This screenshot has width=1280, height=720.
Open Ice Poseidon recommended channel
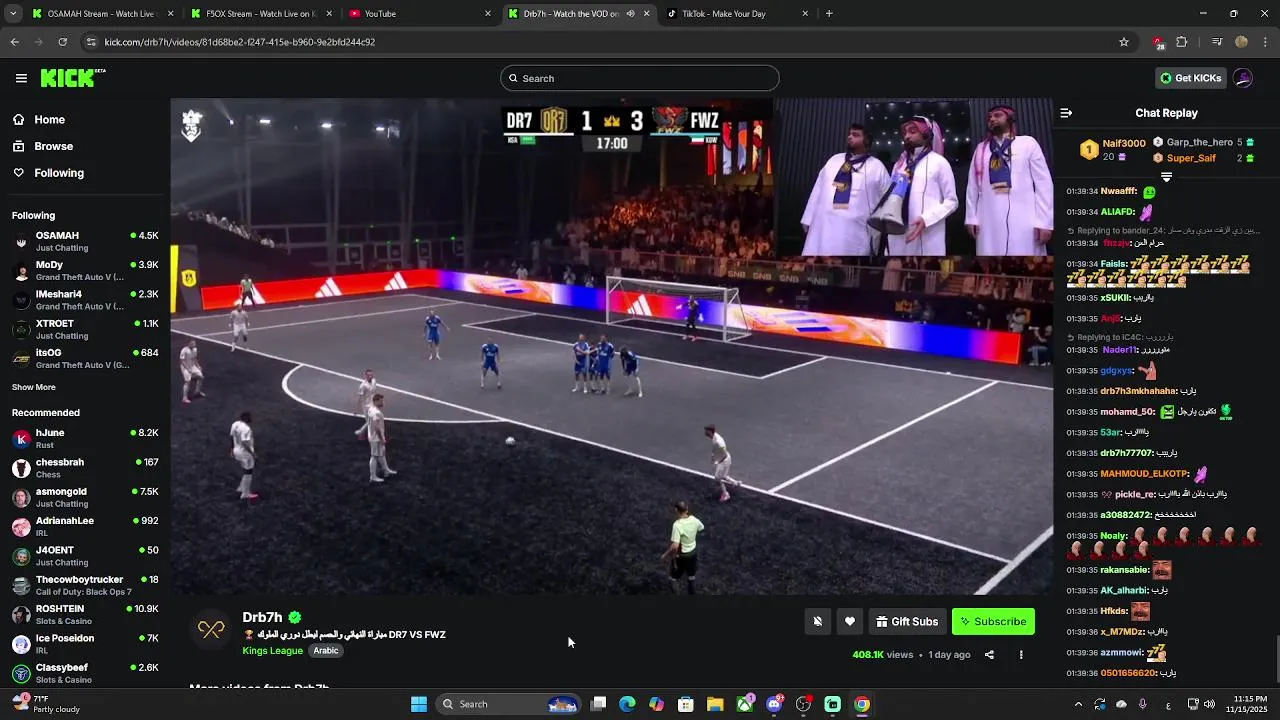point(85,644)
